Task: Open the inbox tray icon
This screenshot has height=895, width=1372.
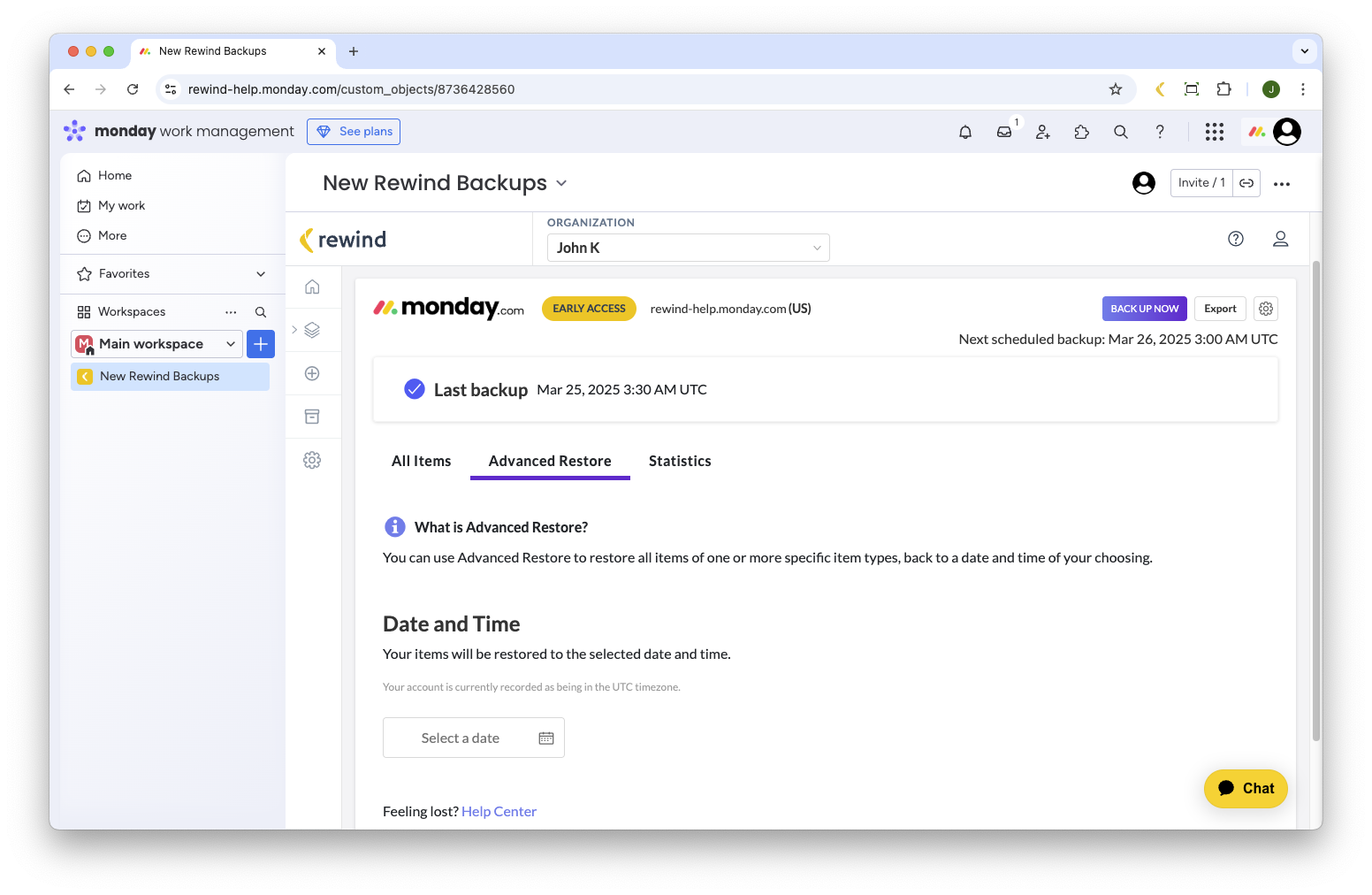Action: pyautogui.click(x=1004, y=132)
